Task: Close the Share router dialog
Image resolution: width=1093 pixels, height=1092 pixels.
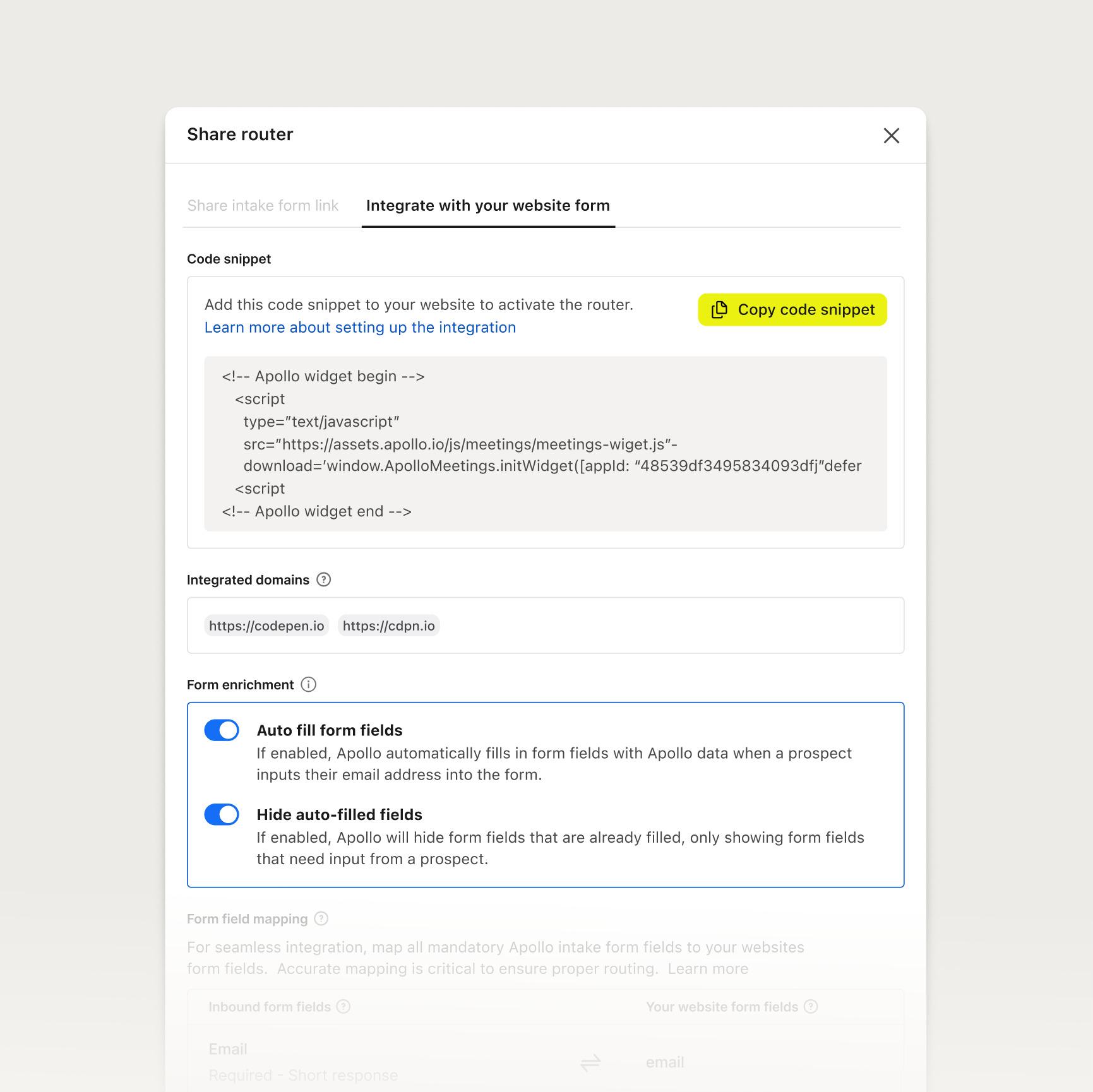Action: coord(891,136)
